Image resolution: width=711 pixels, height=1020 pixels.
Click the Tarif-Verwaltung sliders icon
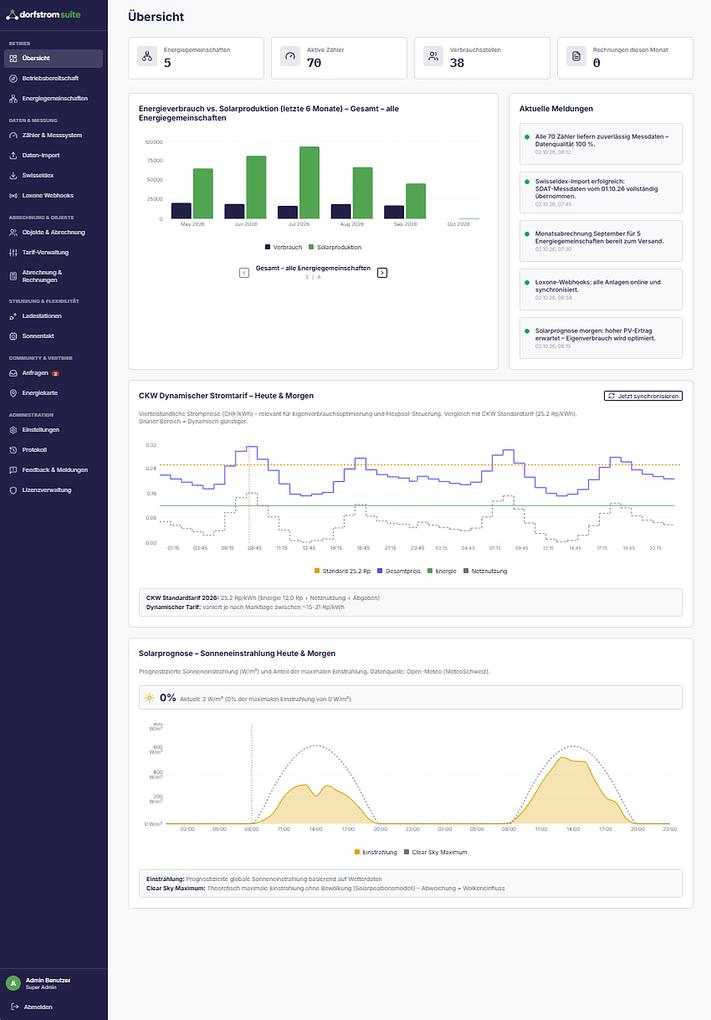pos(13,252)
